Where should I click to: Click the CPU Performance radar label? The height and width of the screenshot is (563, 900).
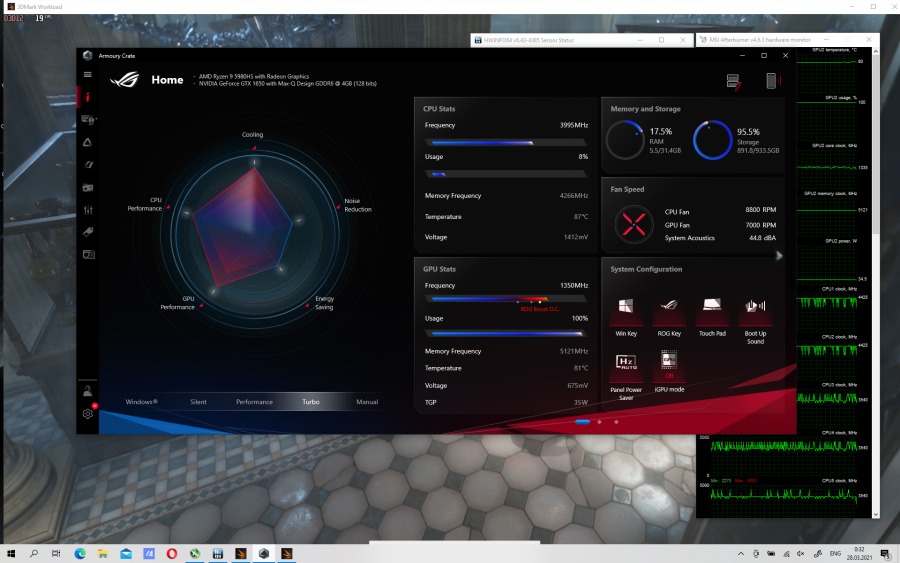(145, 204)
